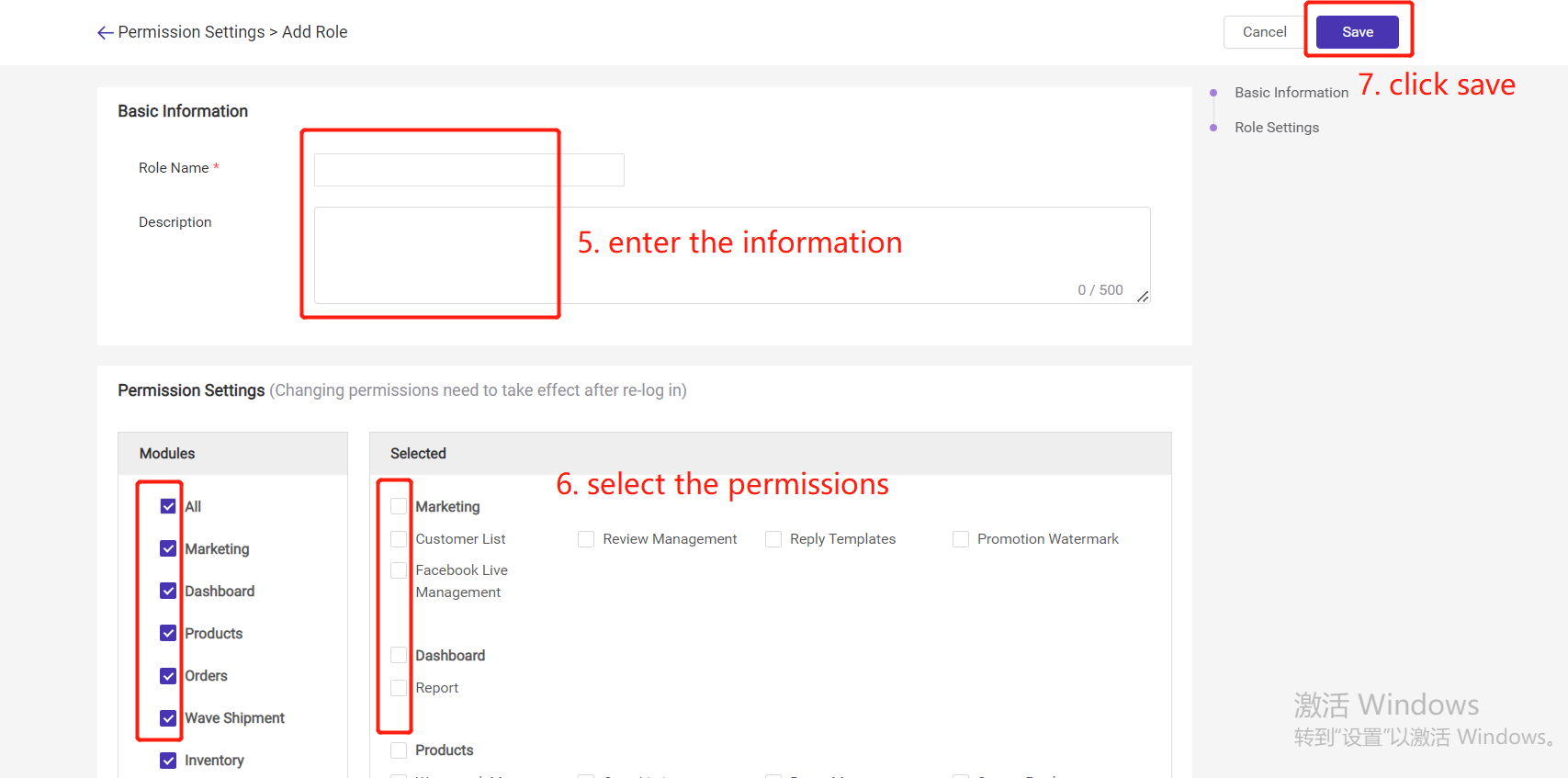Tick the Reply Templates checkbox
Image resolution: width=1568 pixels, height=778 pixels.
tap(773, 539)
